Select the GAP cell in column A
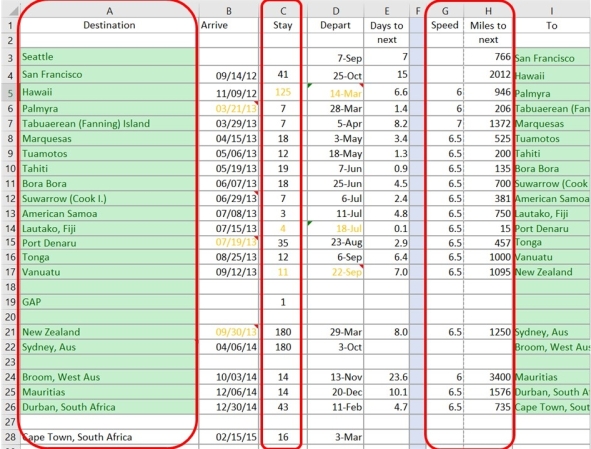This screenshot has height=449, width=591. point(109,302)
